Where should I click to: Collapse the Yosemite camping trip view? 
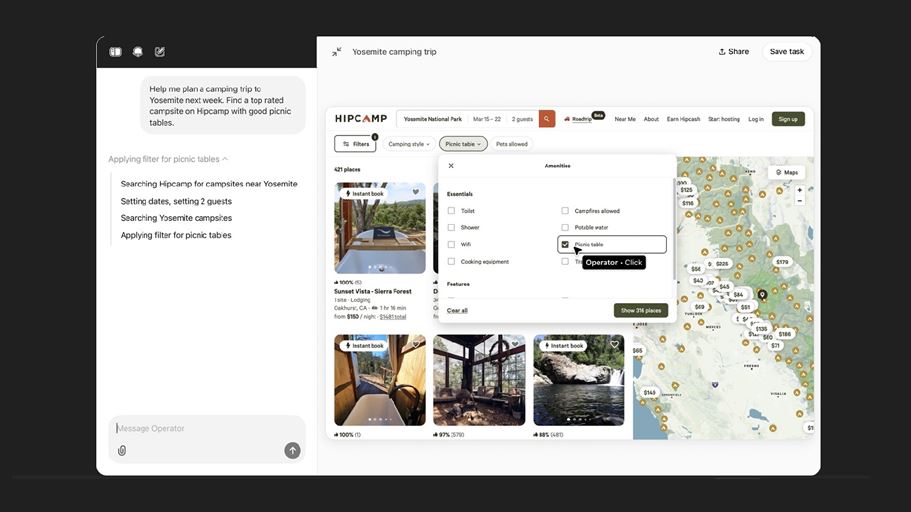(336, 52)
